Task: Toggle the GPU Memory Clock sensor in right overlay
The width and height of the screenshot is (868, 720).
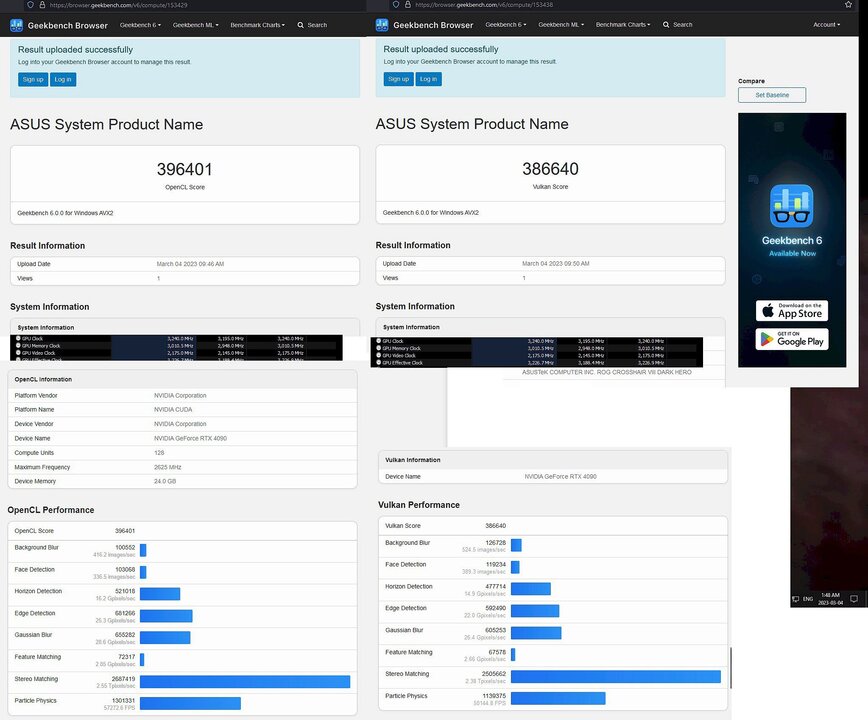Action: click(x=379, y=348)
